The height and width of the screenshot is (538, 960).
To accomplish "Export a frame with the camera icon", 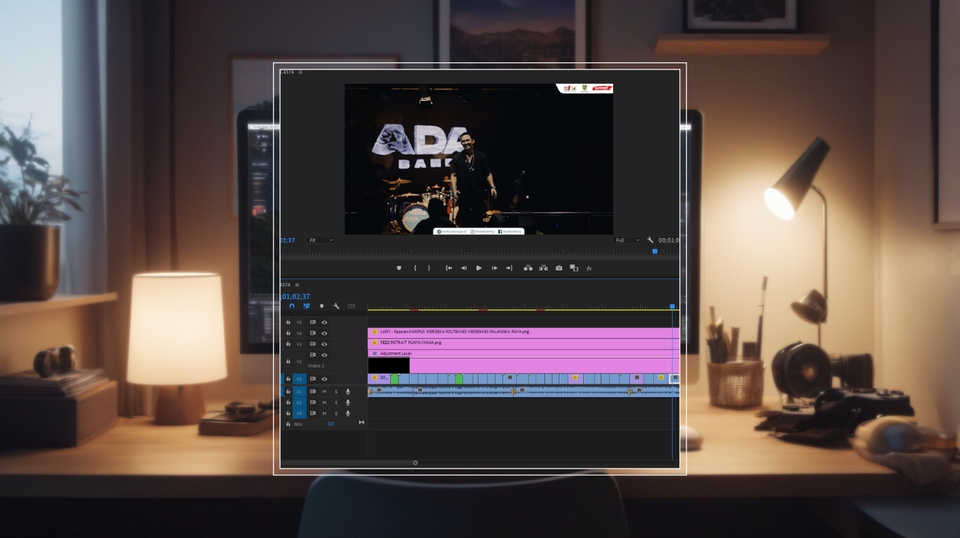I will pyautogui.click(x=558, y=268).
